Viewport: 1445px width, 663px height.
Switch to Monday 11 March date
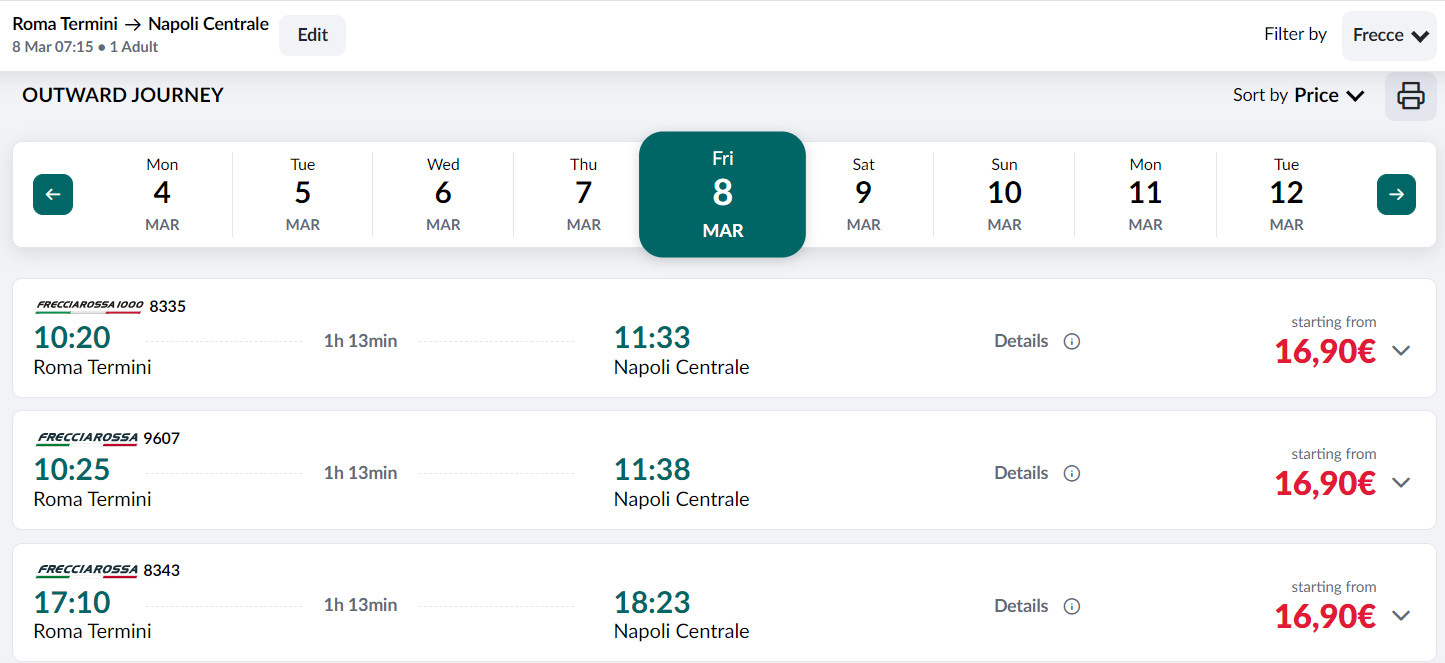[x=1145, y=194]
